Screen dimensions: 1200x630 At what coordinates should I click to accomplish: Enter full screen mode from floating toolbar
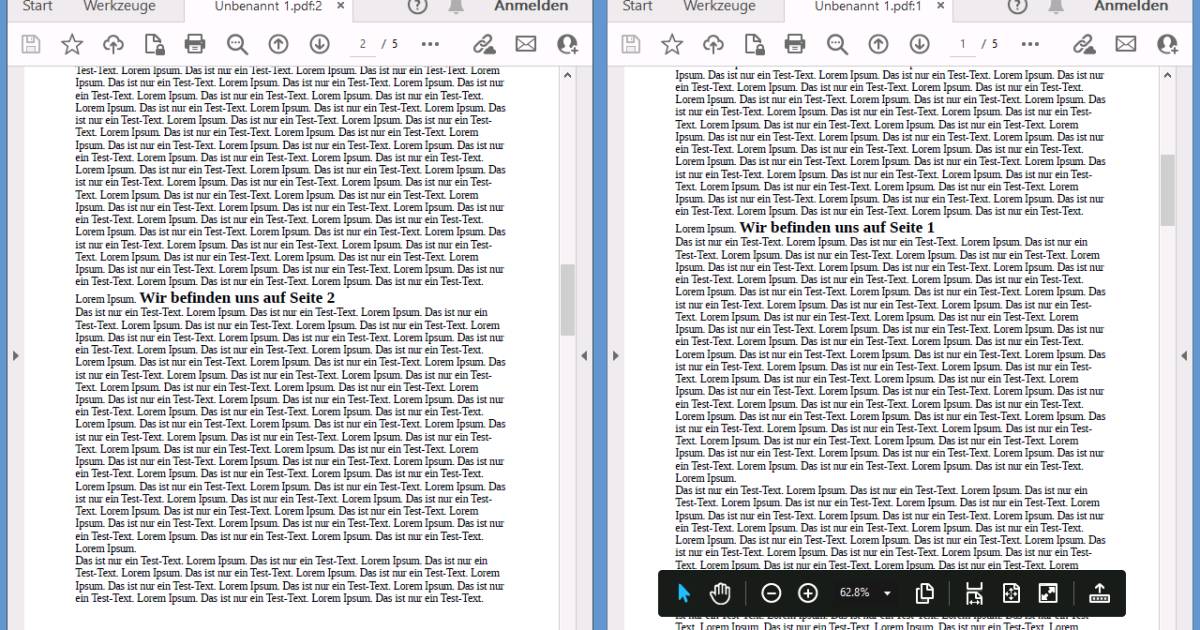tap(1048, 593)
